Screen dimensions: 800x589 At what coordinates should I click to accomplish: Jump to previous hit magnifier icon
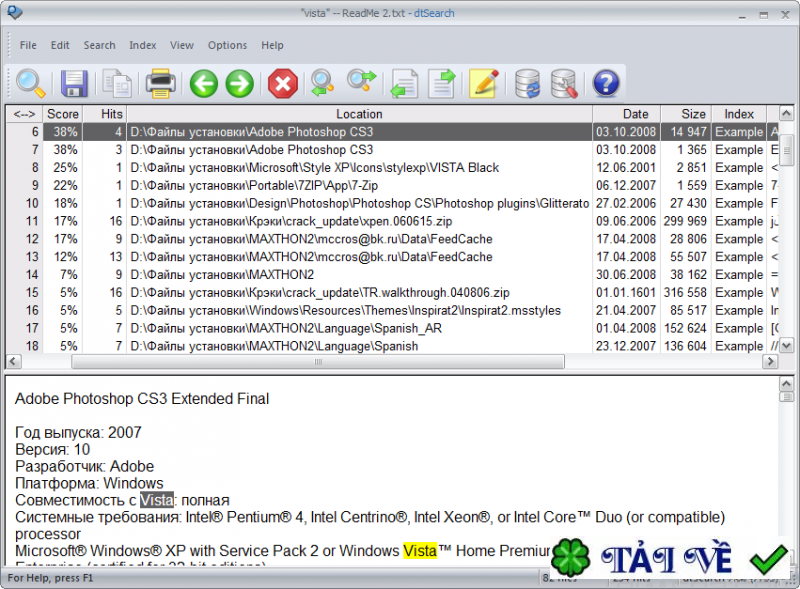point(322,83)
